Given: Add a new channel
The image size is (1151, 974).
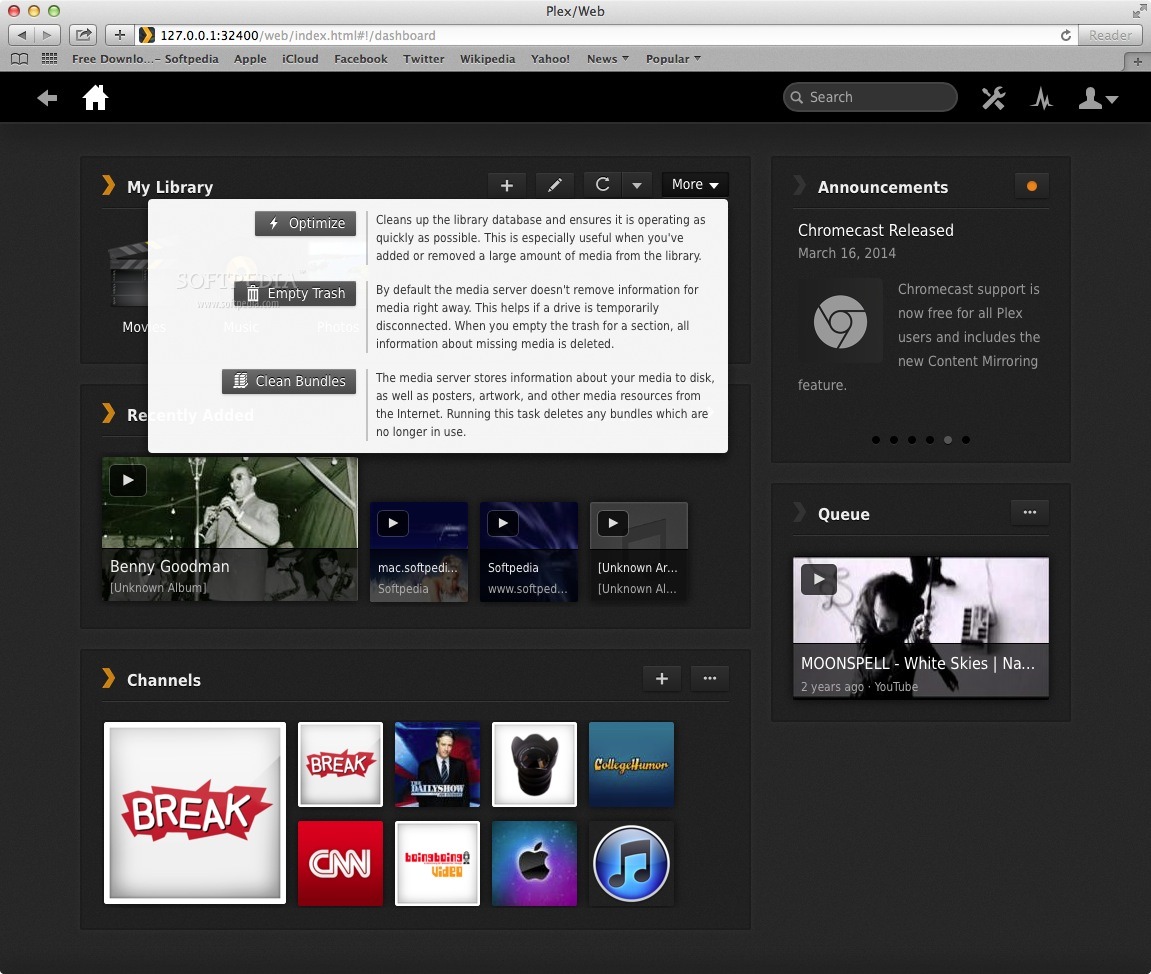Looking at the screenshot, I should point(661,679).
